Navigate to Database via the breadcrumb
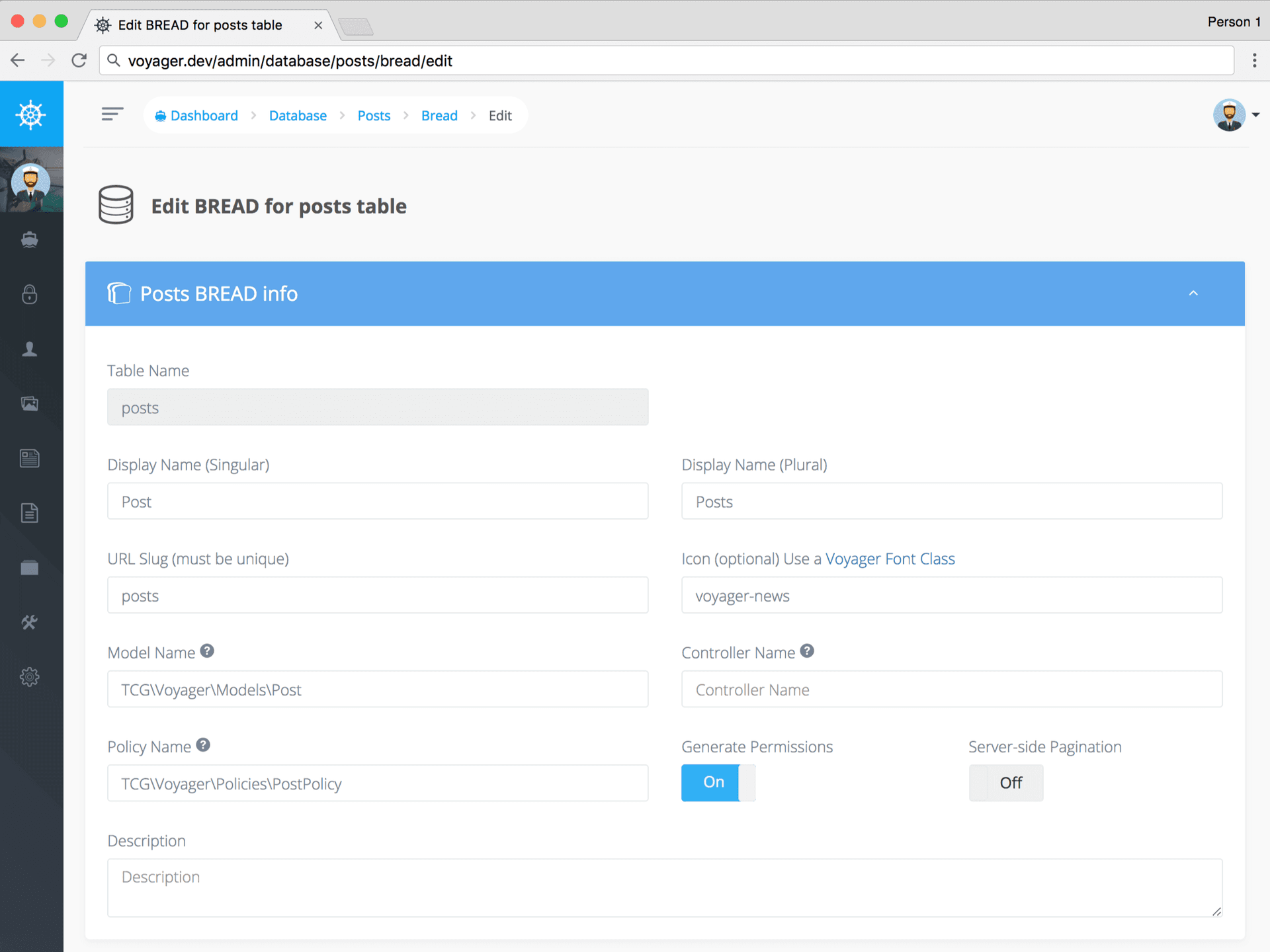Image resolution: width=1270 pixels, height=952 pixels. point(298,115)
